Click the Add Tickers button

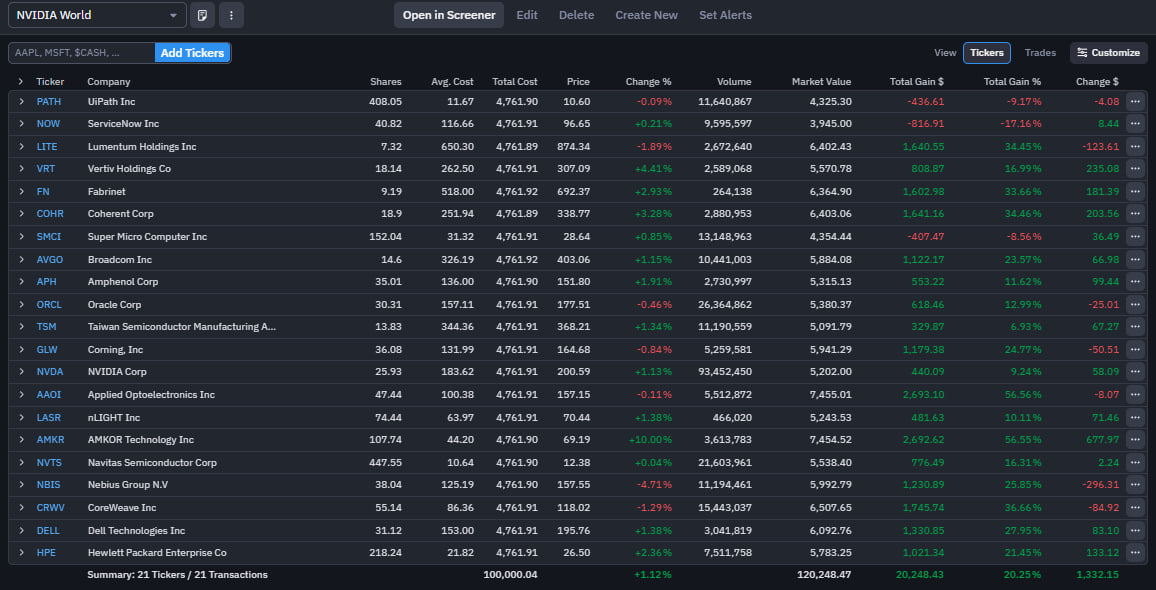[192, 53]
